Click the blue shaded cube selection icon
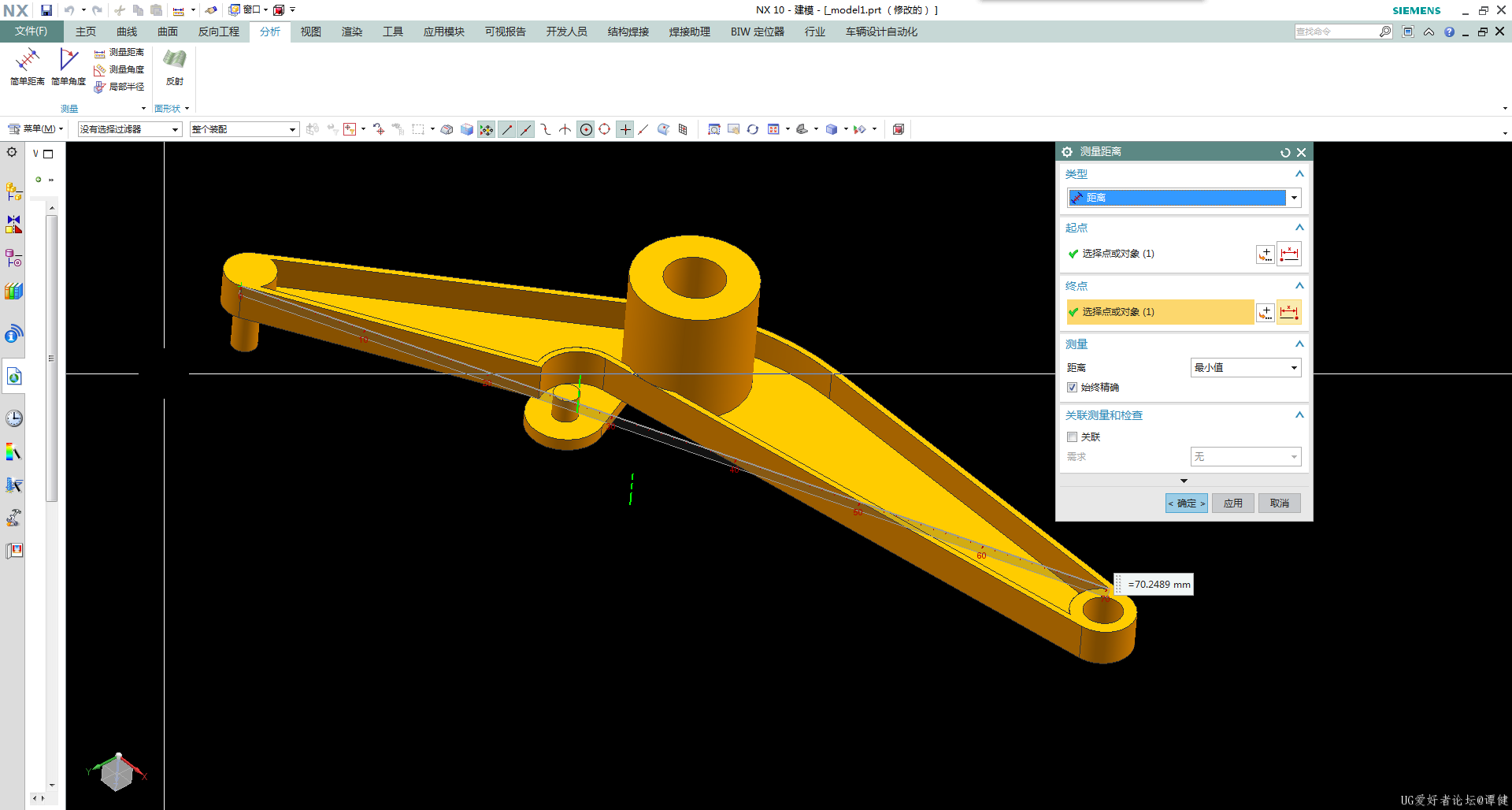1512x810 pixels. pyautogui.click(x=467, y=129)
